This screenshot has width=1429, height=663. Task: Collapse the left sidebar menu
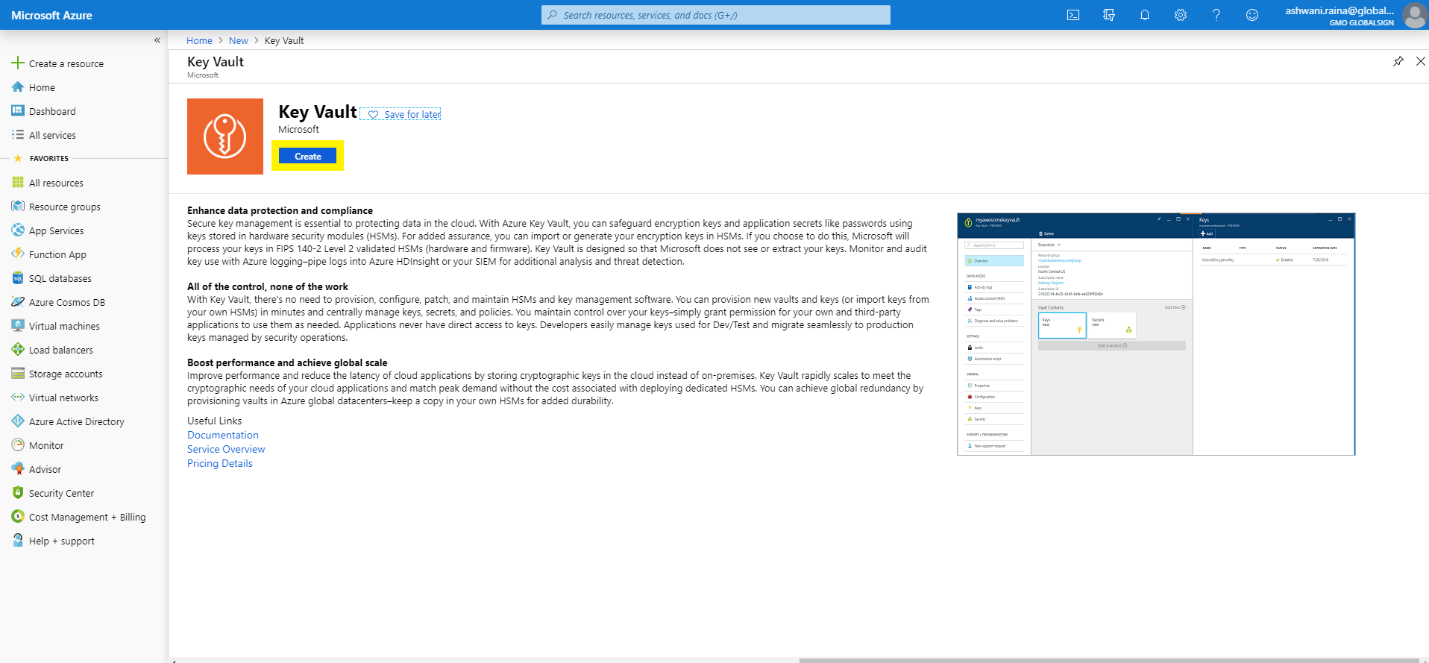[157, 40]
